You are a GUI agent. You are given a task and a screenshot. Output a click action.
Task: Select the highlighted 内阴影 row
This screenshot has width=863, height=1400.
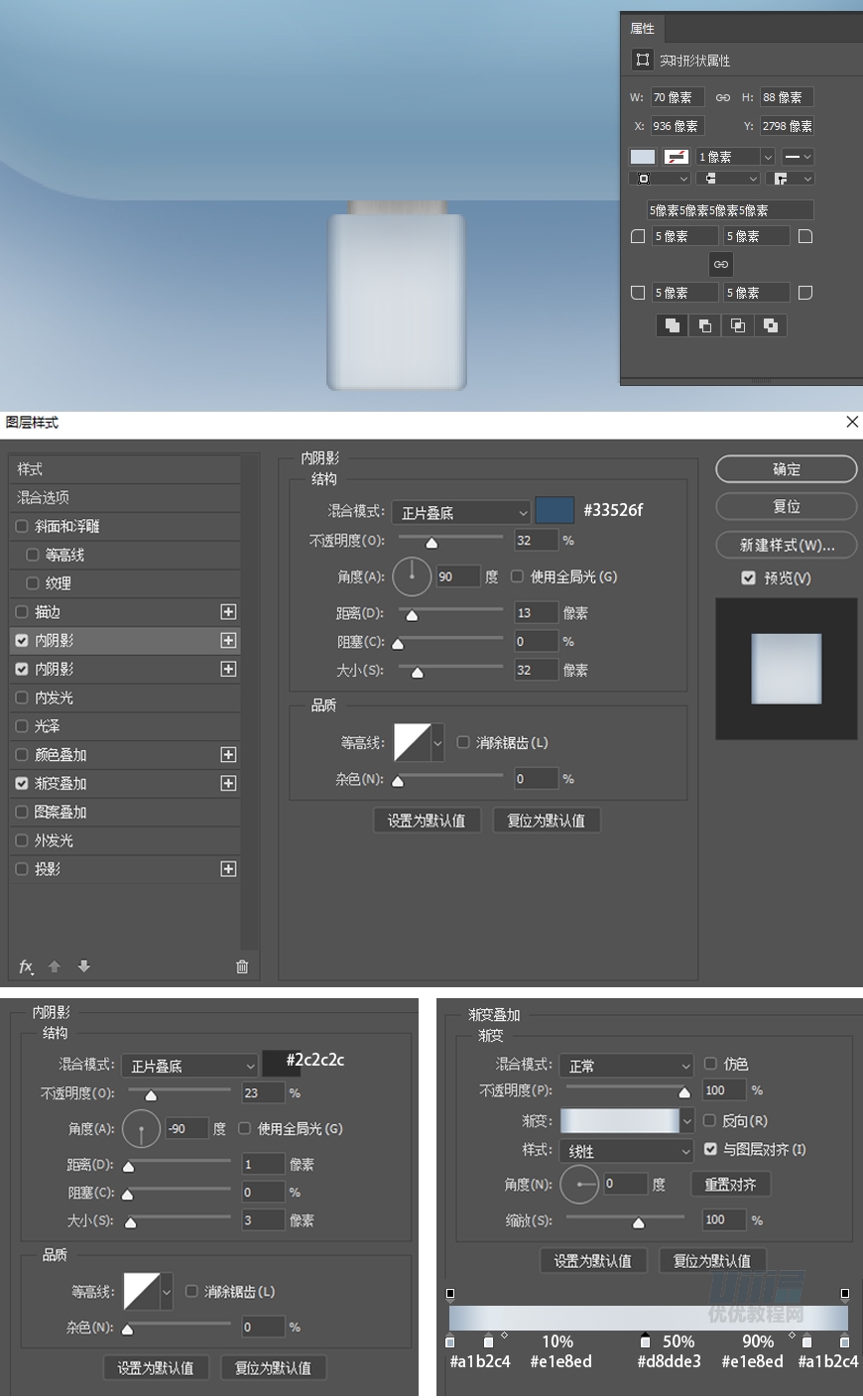(125, 641)
